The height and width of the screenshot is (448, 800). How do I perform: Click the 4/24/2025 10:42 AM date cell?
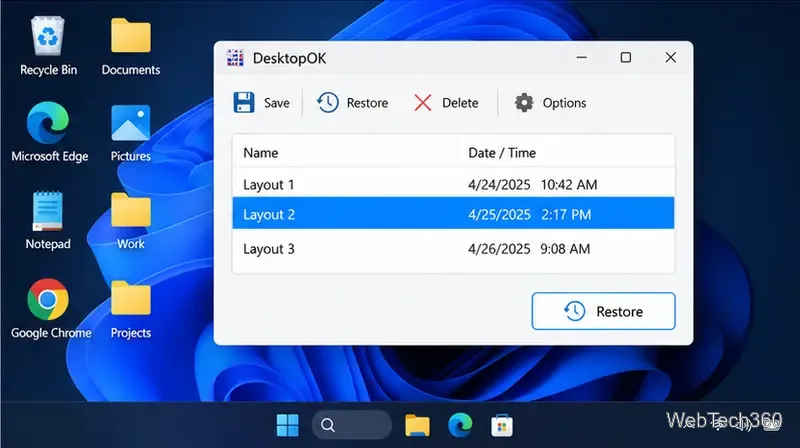[x=533, y=185]
